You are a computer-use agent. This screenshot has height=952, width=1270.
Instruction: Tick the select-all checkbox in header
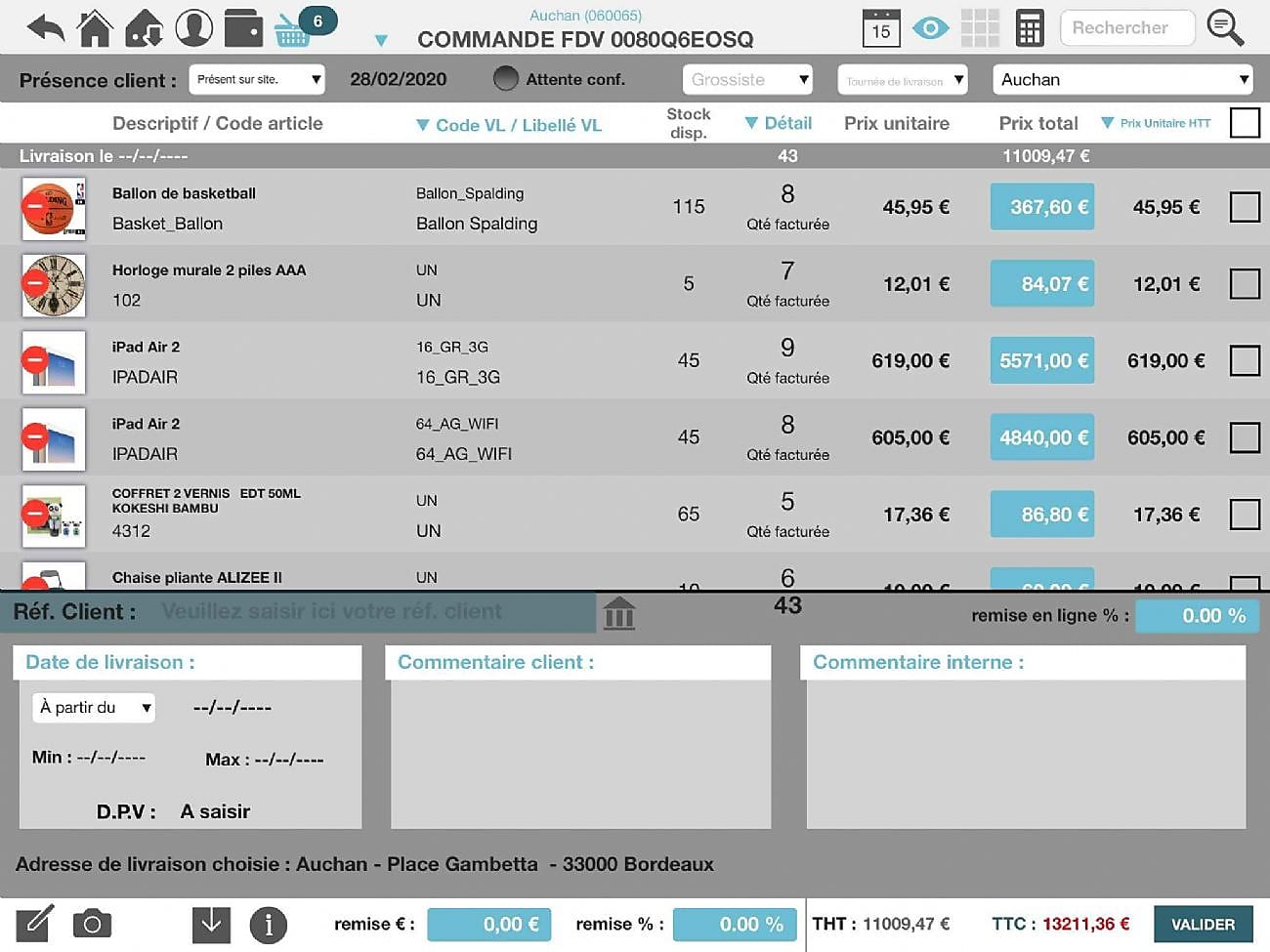coord(1245,123)
